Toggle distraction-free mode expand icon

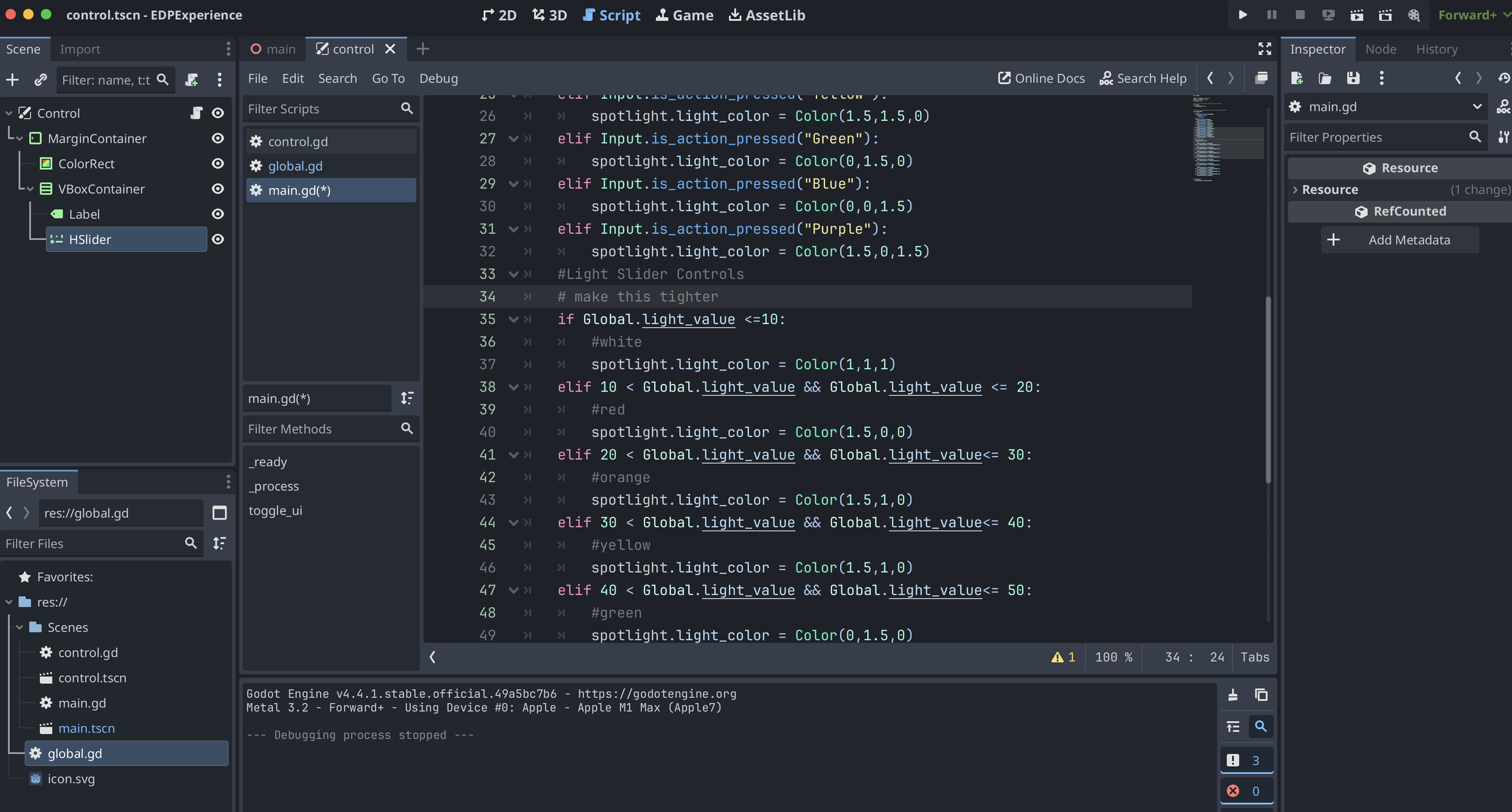click(x=1264, y=48)
